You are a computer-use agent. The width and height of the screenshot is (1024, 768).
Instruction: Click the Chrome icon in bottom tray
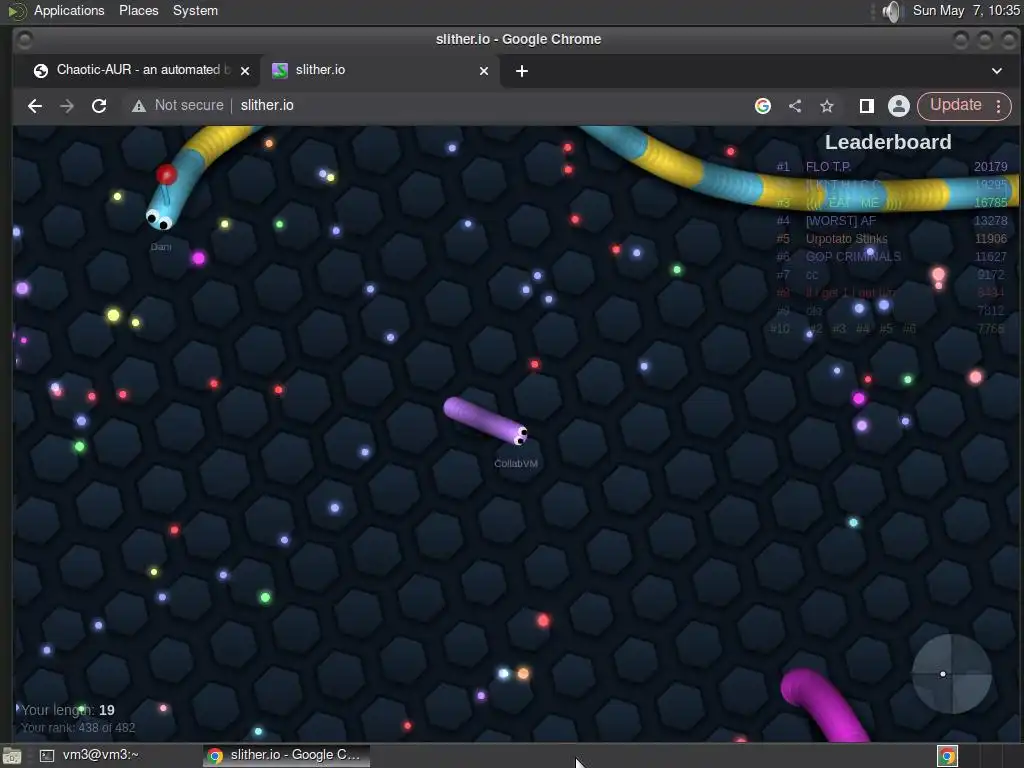948,756
